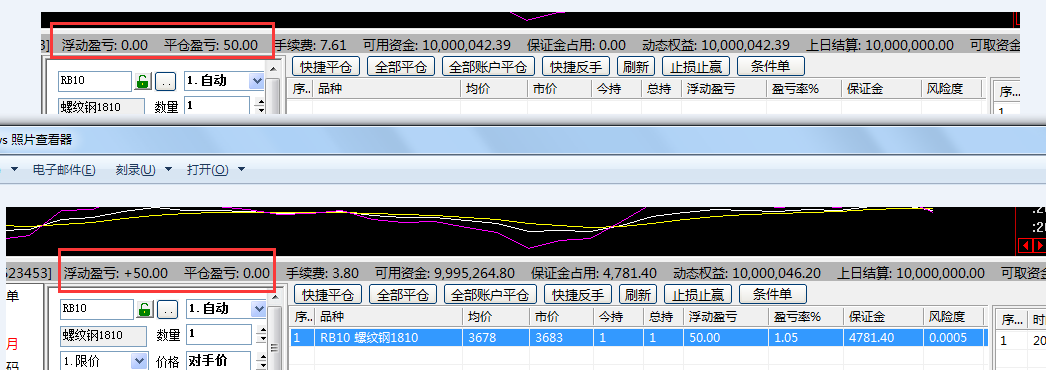Screen dimensions: 1046x370
Task: Increase 数量 with lower panel up stepper
Action: click(x=262, y=330)
